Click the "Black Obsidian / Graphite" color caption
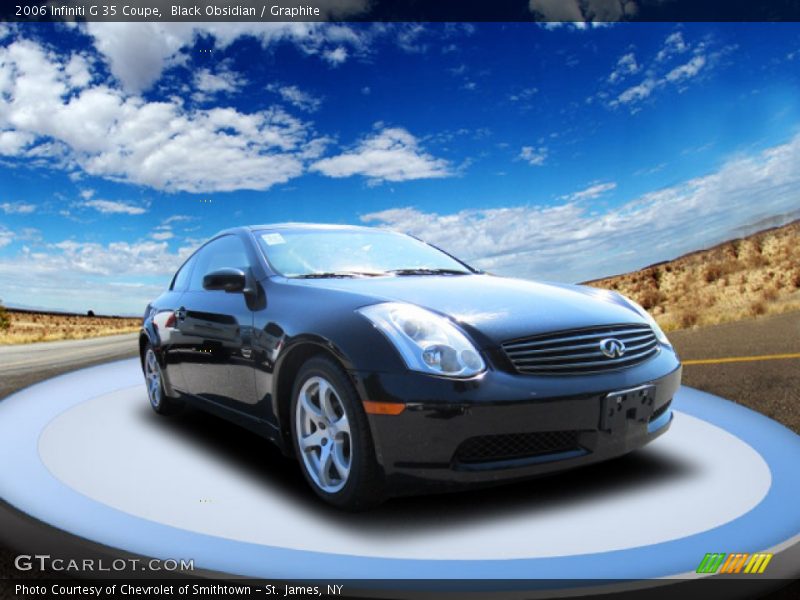Image resolution: width=800 pixels, height=600 pixels. [x=245, y=11]
